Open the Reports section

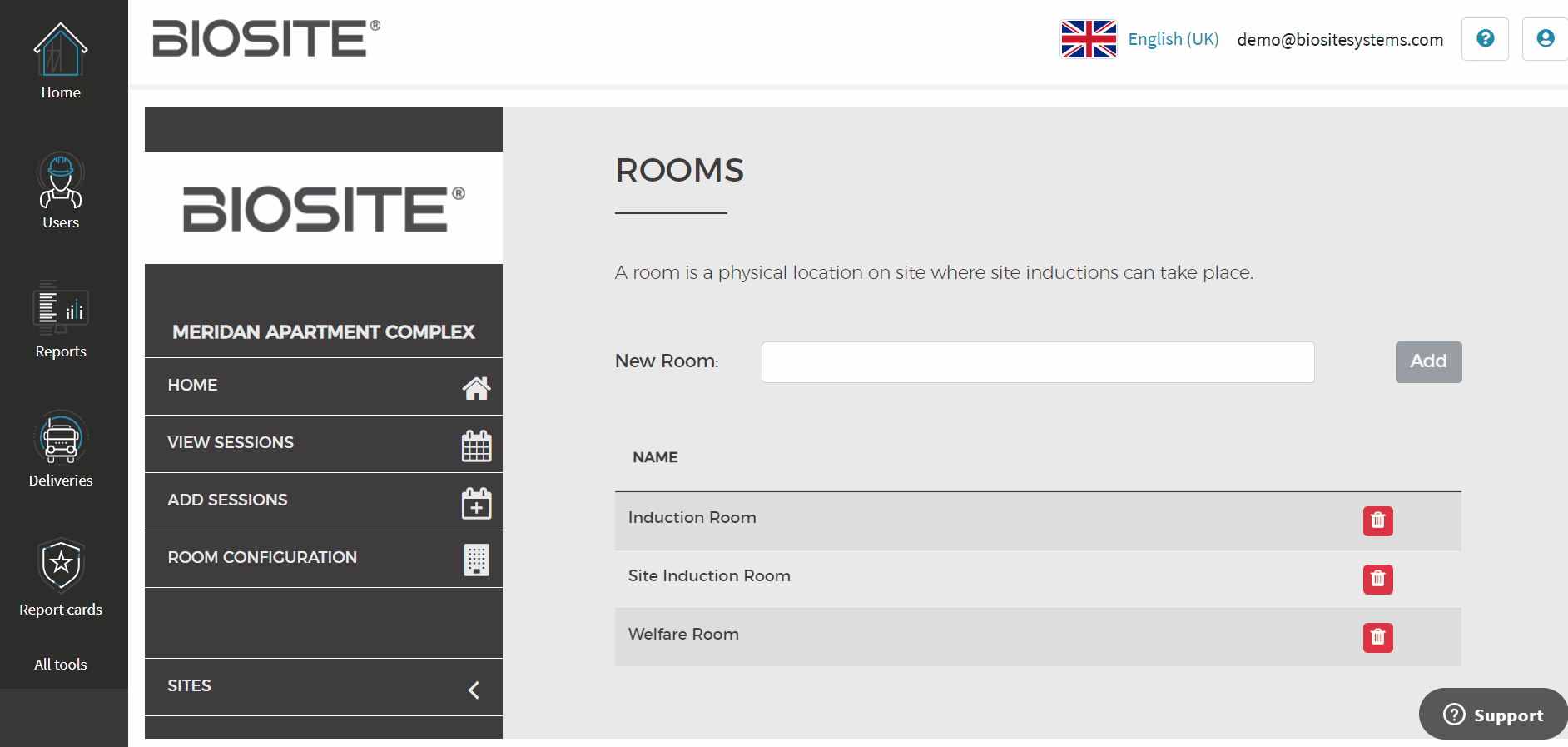click(61, 321)
